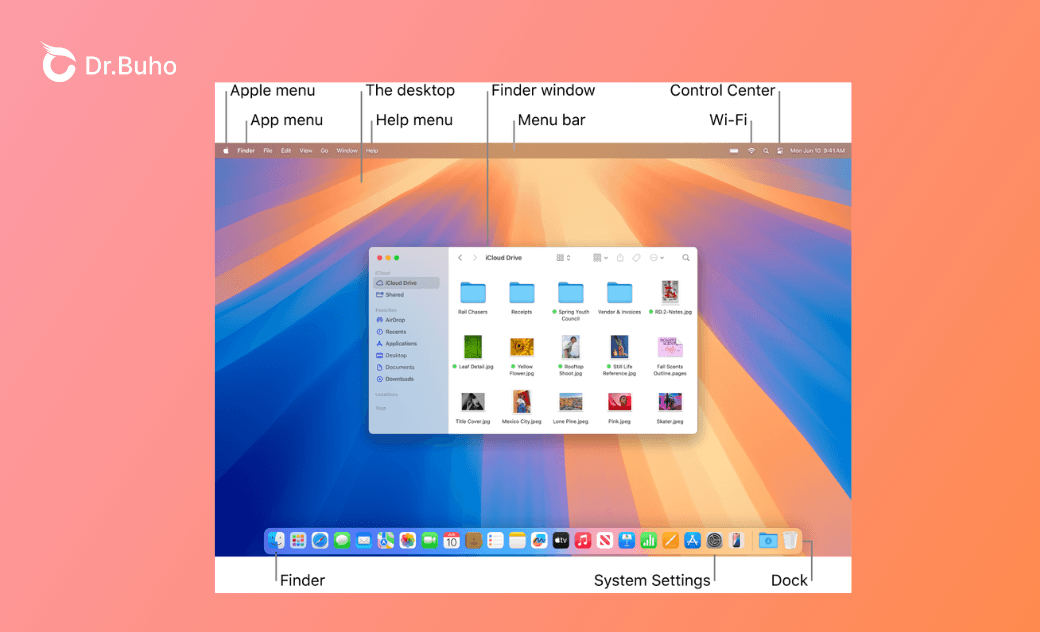The width and height of the screenshot is (1040, 632).
Task: Click the back navigation arrow in Finder
Action: (460, 257)
